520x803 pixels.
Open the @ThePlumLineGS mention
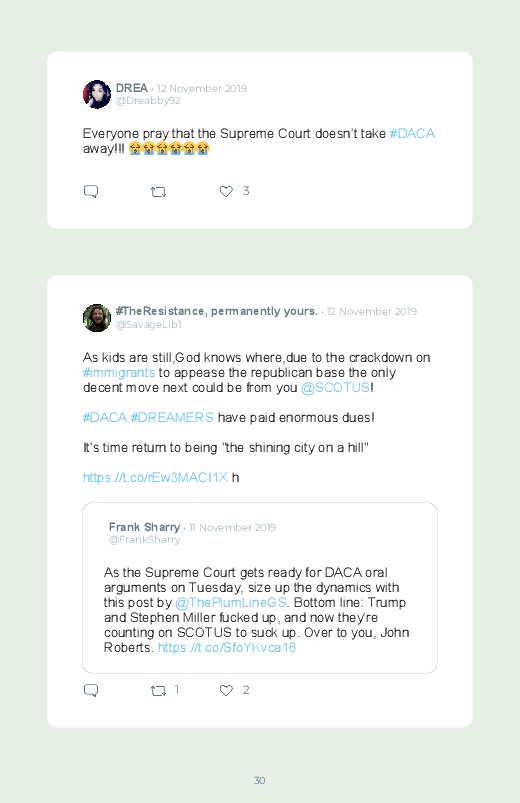[231, 602]
